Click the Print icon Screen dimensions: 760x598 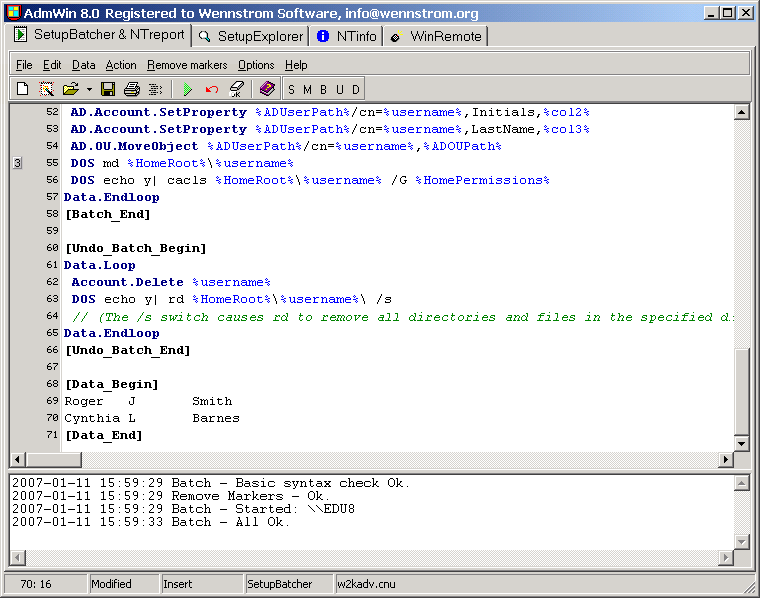[132, 89]
